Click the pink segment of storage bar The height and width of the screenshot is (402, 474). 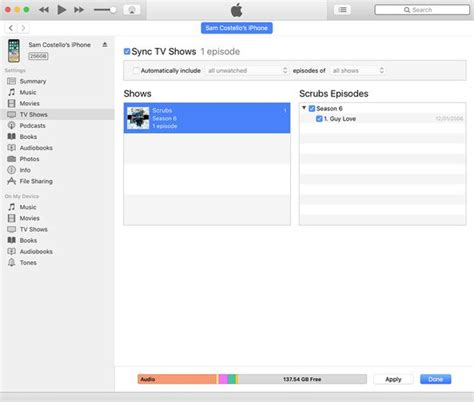pos(223,379)
